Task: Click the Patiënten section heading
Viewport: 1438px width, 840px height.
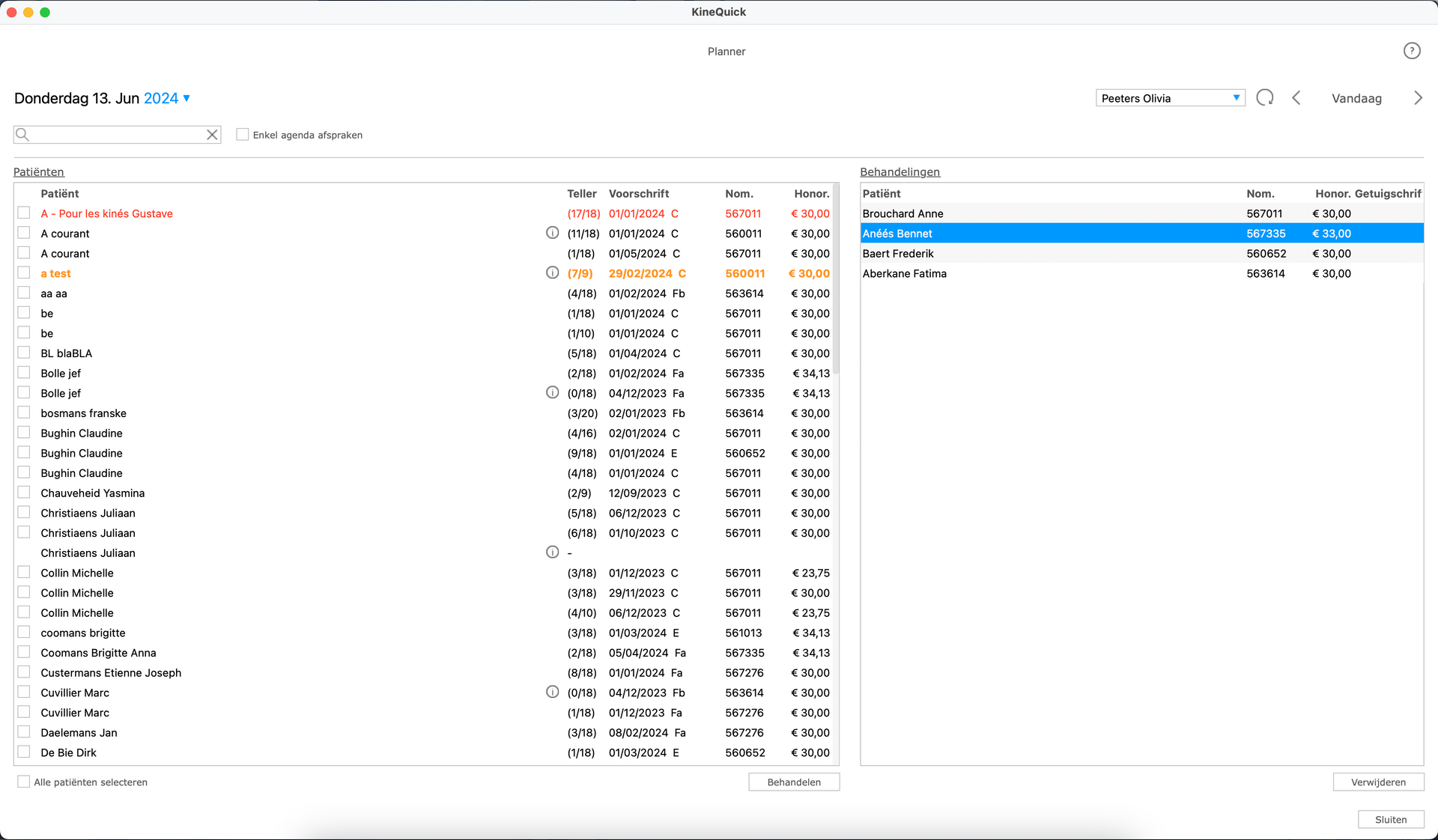Action: [39, 171]
